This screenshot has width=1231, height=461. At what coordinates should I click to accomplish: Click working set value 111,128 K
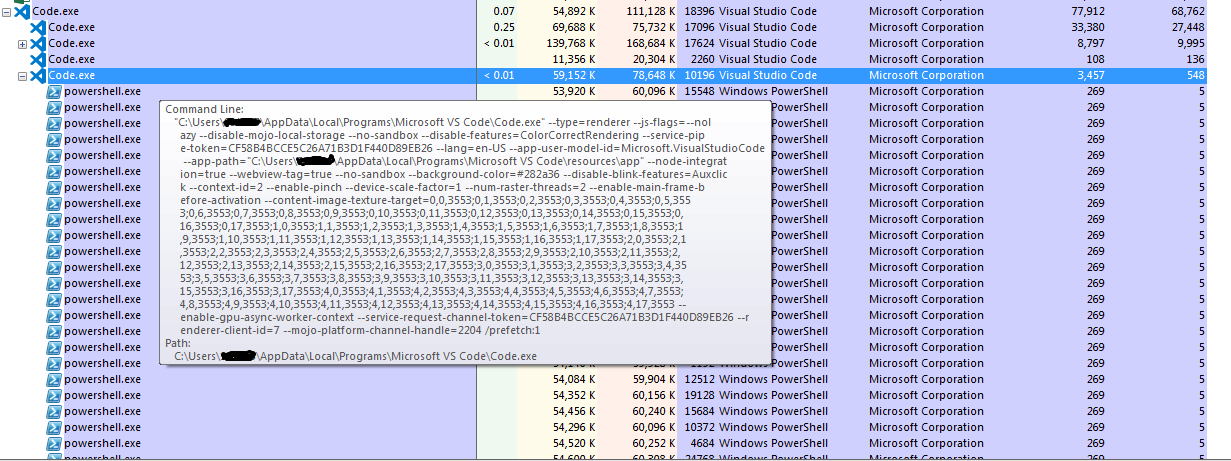650,11
